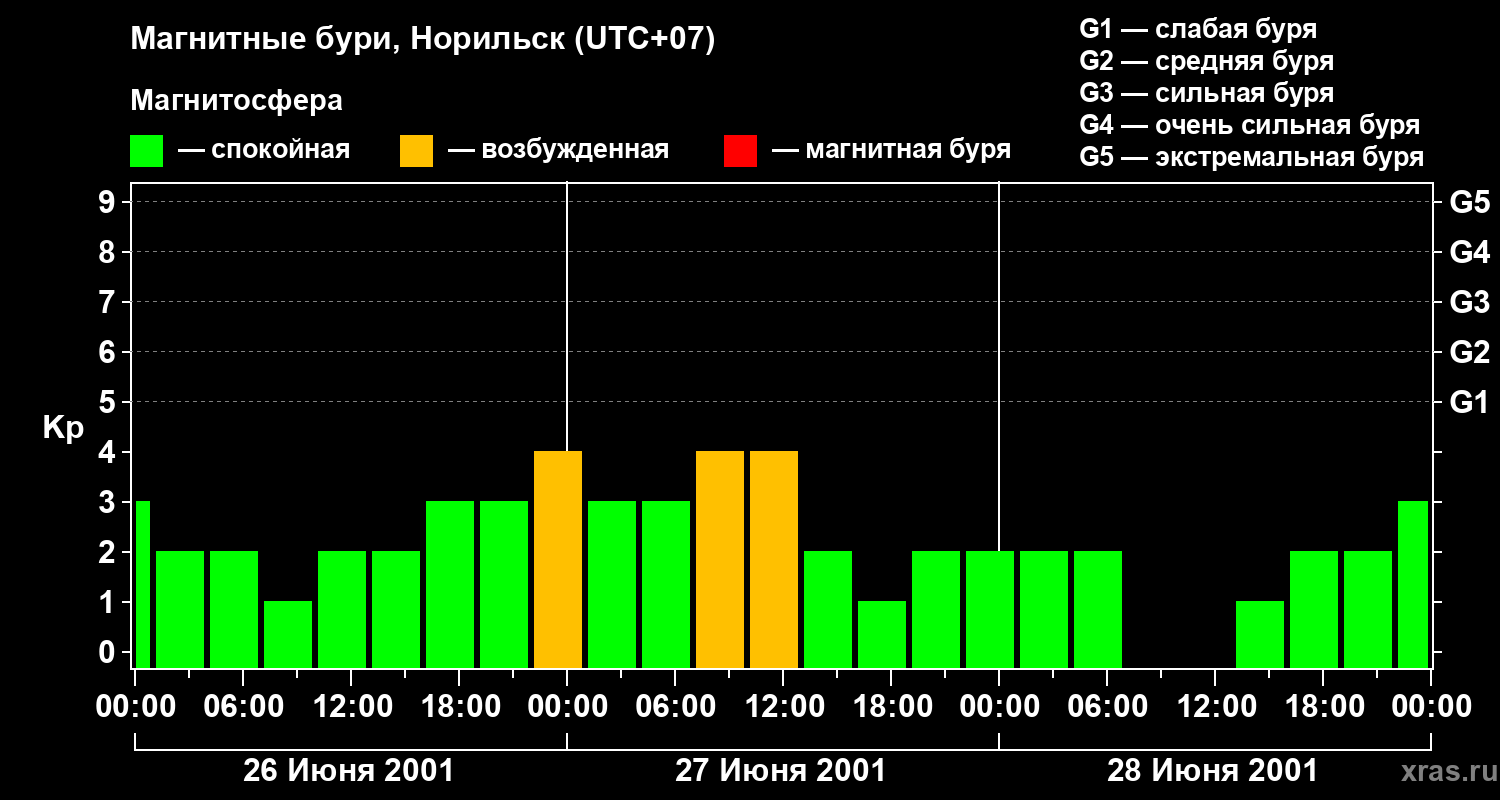1500x800 pixels.
Task: Click the 'G1 — слабая буря' legend line
Action: pos(1198,28)
